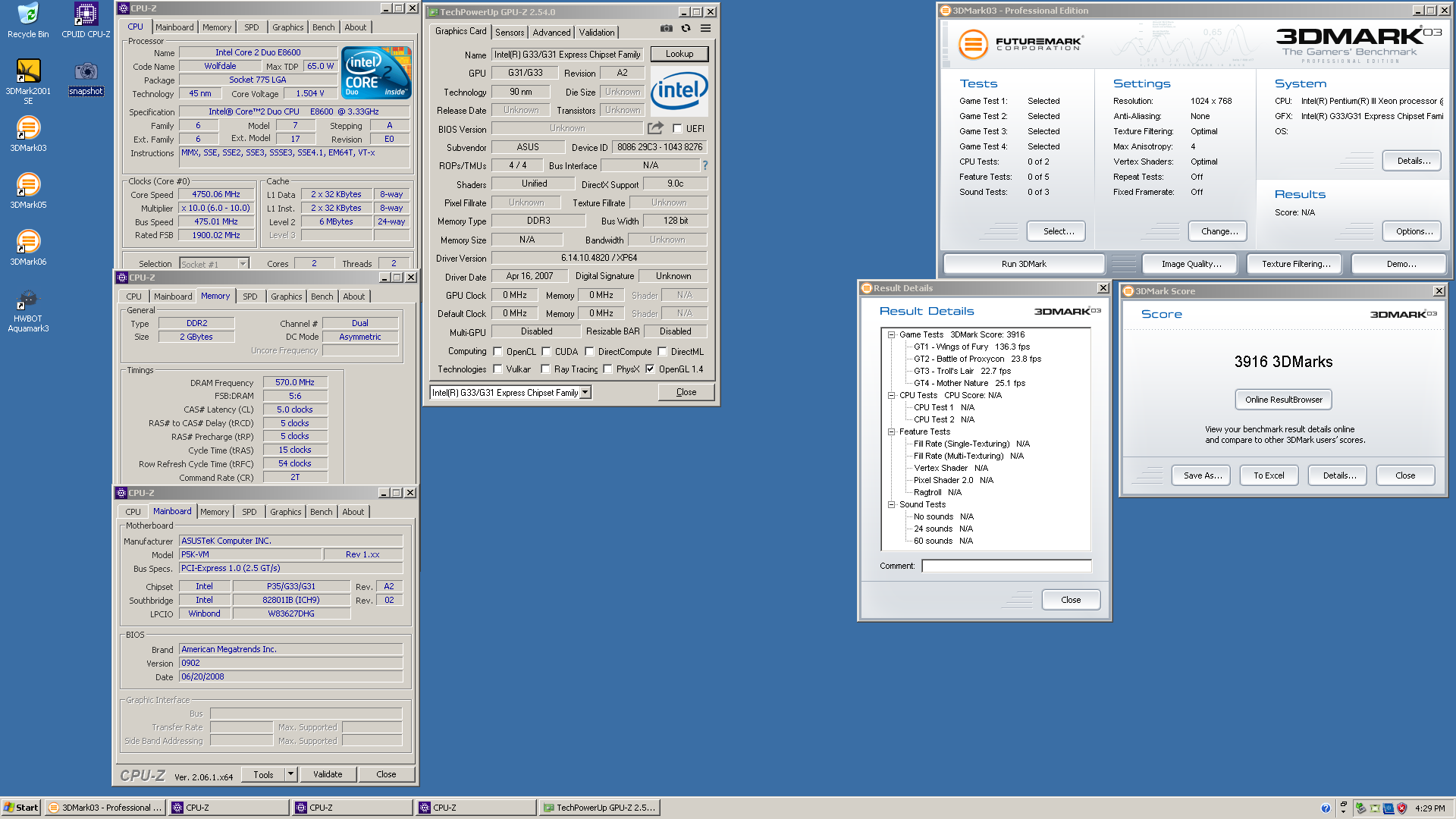Switch to TechPowerUp GPU-Z taskbar item
Screen dimensions: 1456x819
click(599, 808)
